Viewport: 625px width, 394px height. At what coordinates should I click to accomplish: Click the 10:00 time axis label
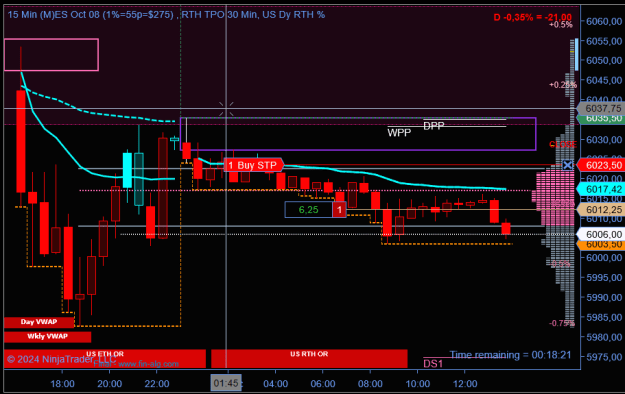(x=418, y=384)
